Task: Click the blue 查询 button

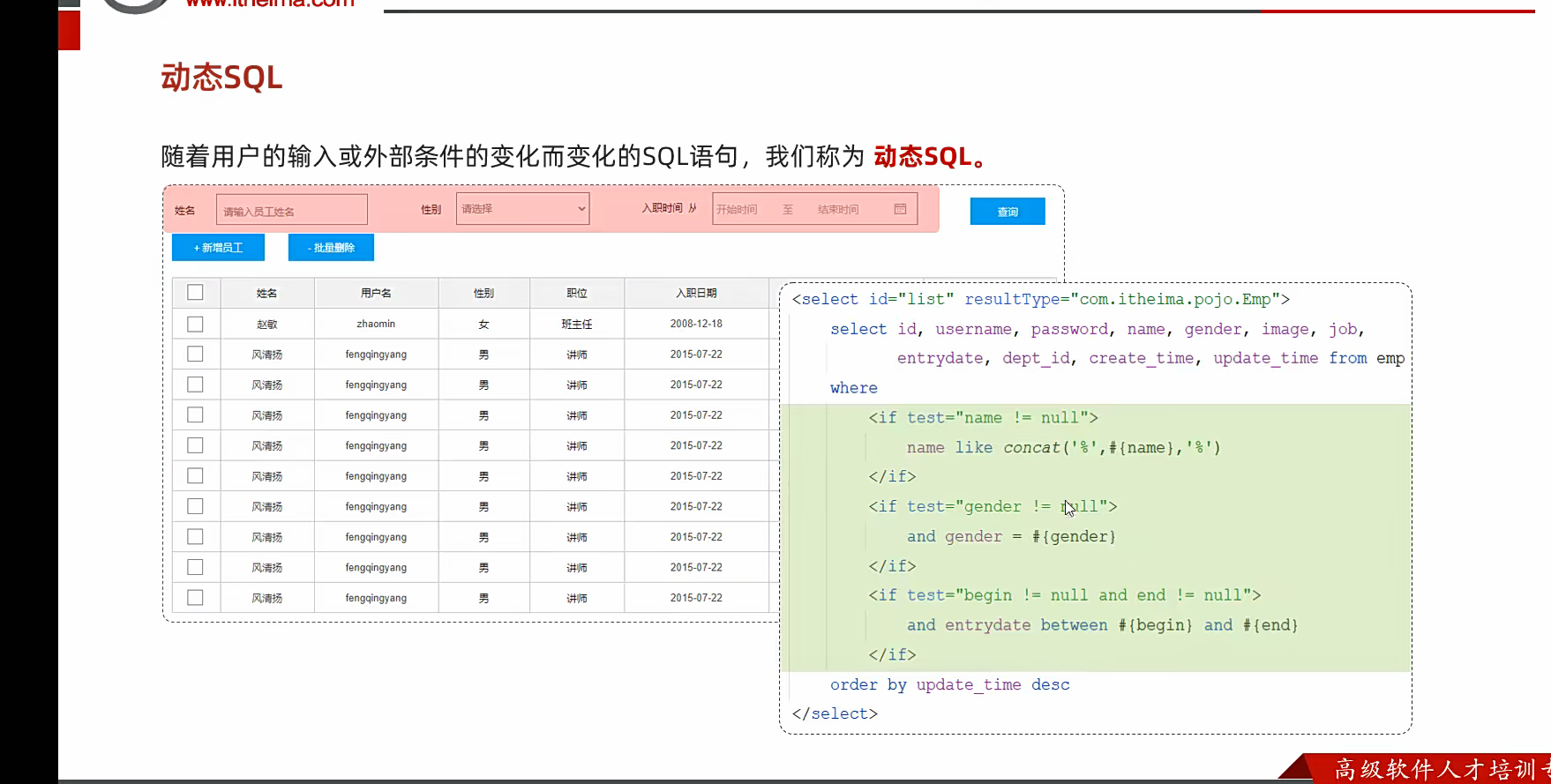Action: (1008, 212)
